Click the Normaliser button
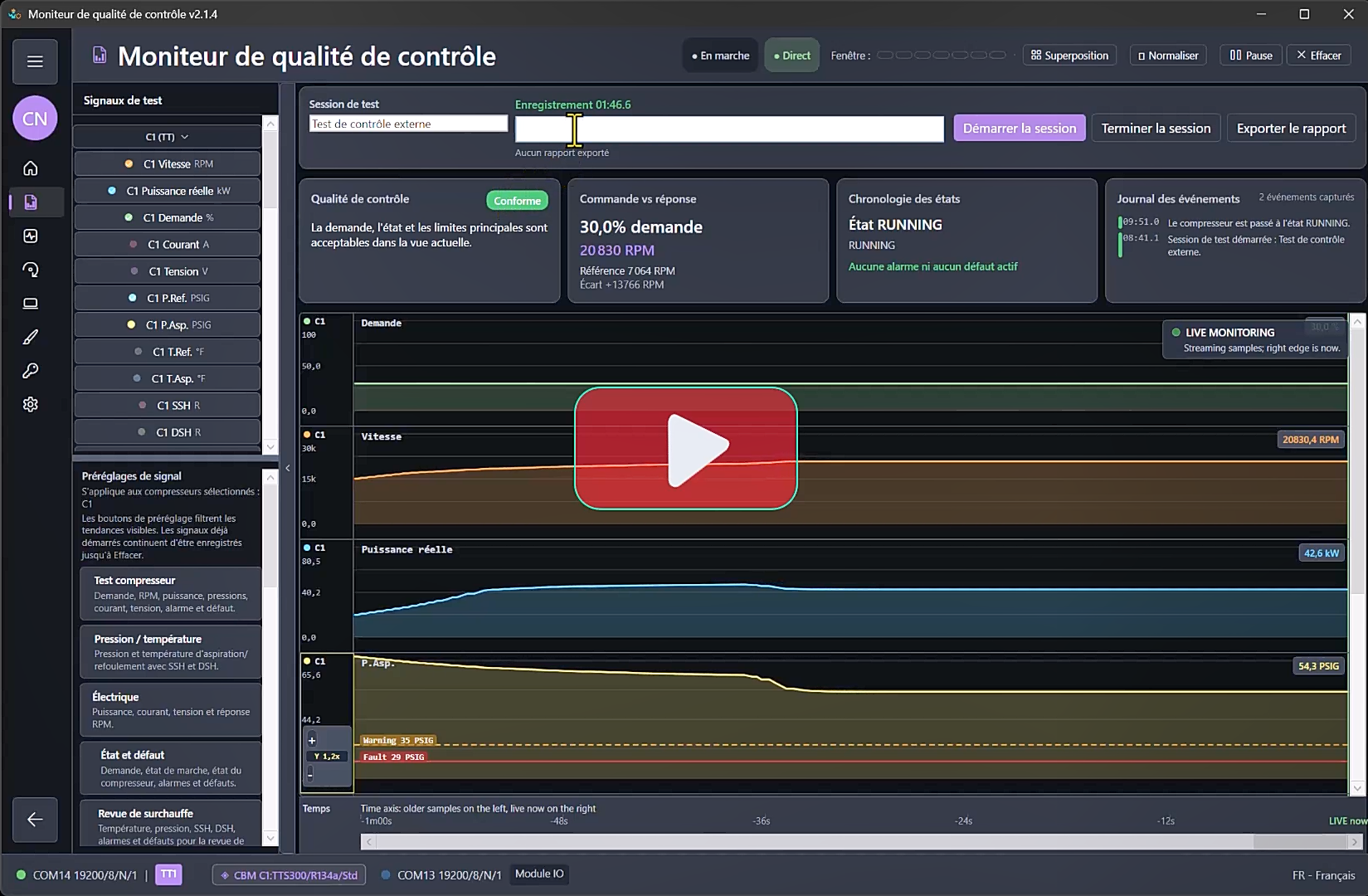This screenshot has height=896, width=1368. click(x=1168, y=56)
